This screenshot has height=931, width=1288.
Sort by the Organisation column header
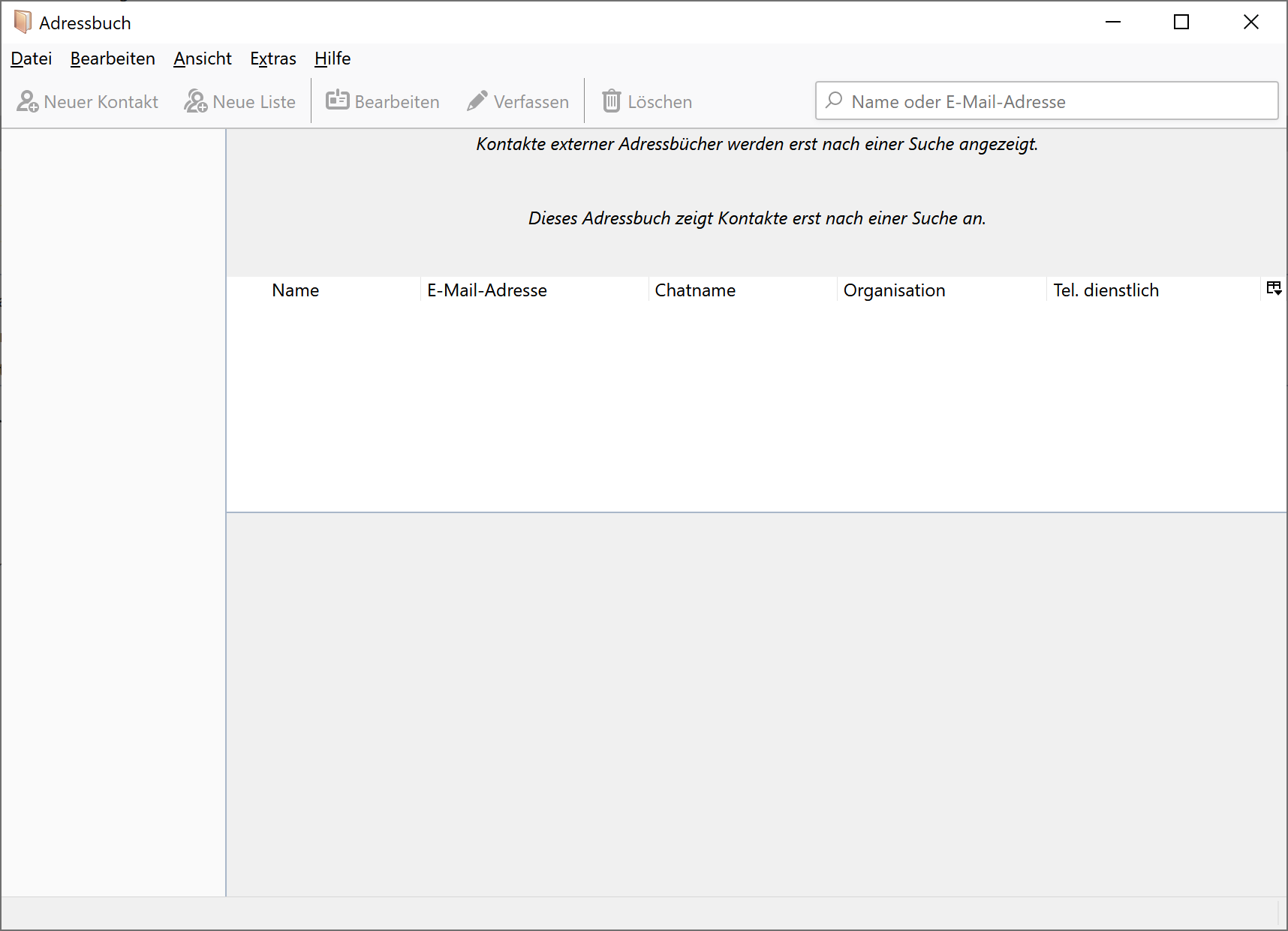coord(942,290)
